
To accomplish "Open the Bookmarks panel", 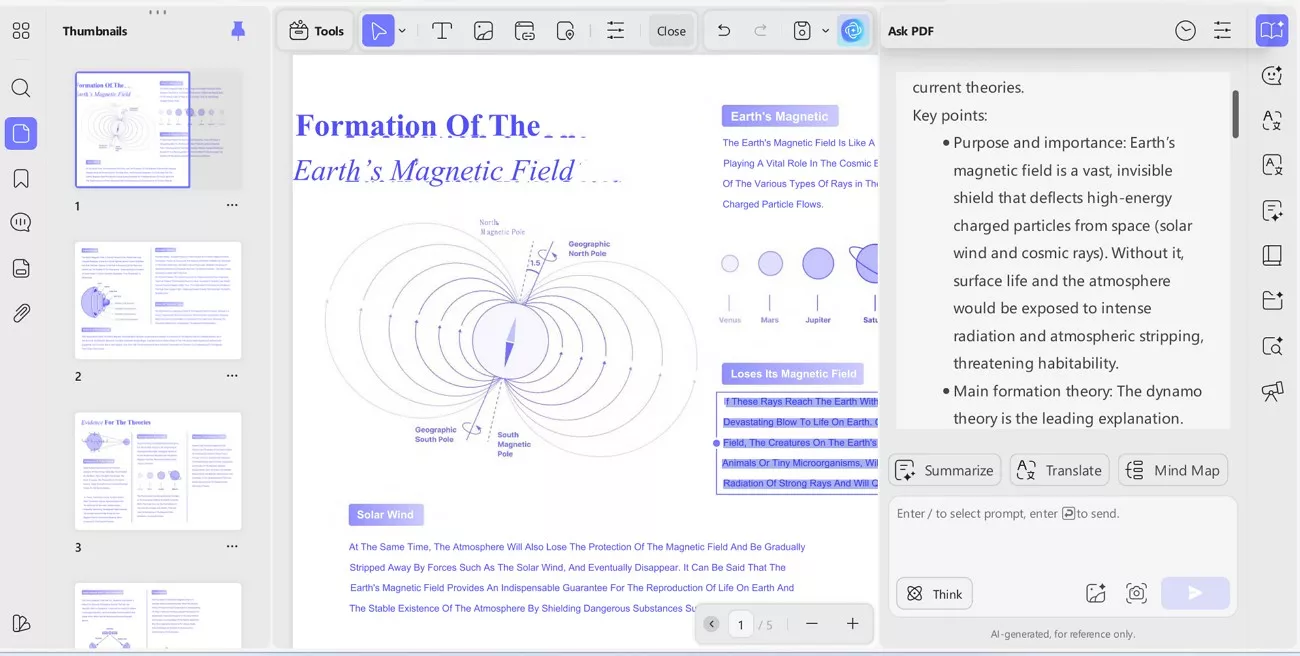I will pos(21,177).
